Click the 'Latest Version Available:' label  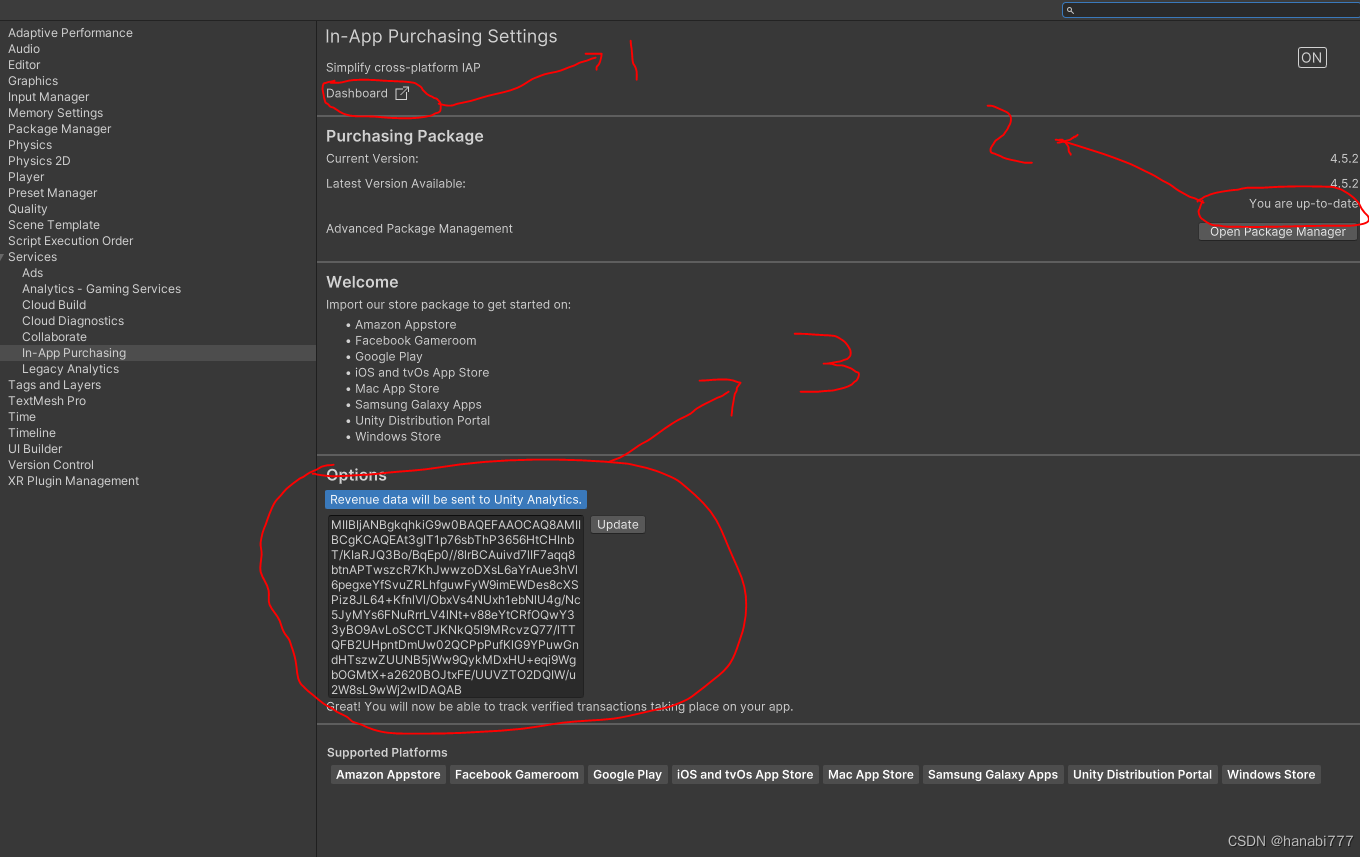click(x=396, y=184)
